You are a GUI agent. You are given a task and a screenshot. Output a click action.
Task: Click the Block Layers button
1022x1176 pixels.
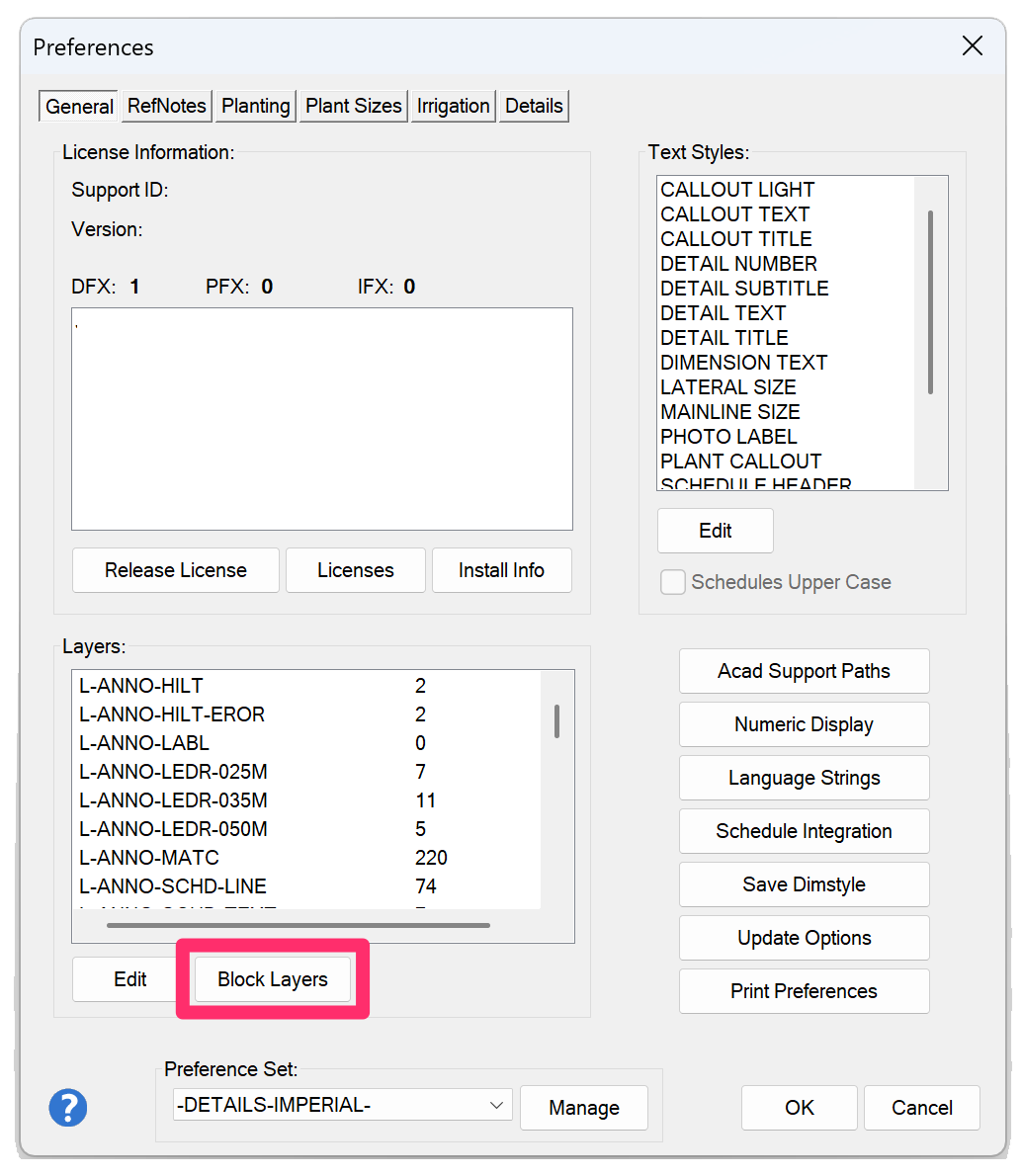point(273,979)
